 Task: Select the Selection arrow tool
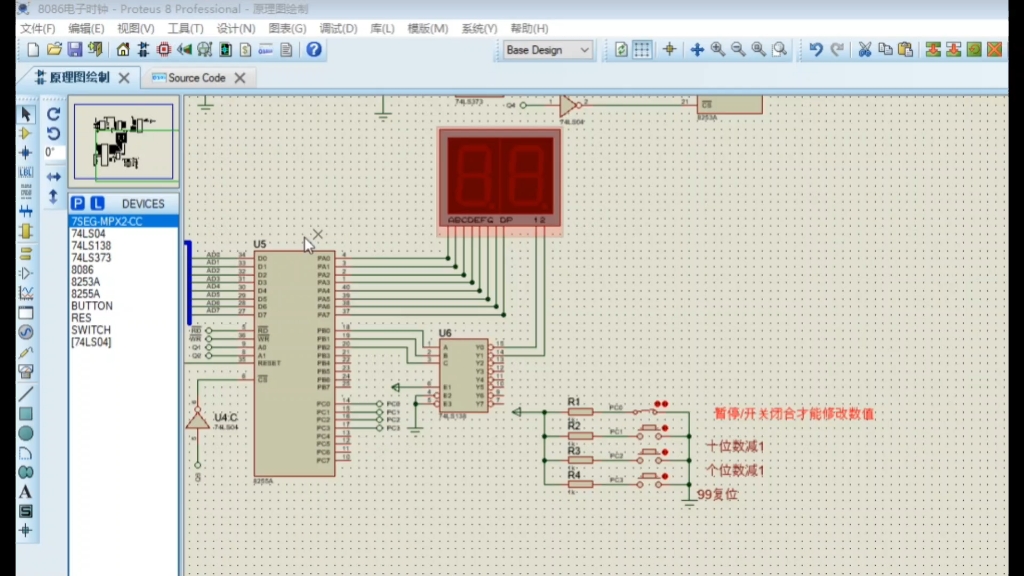(x=25, y=114)
